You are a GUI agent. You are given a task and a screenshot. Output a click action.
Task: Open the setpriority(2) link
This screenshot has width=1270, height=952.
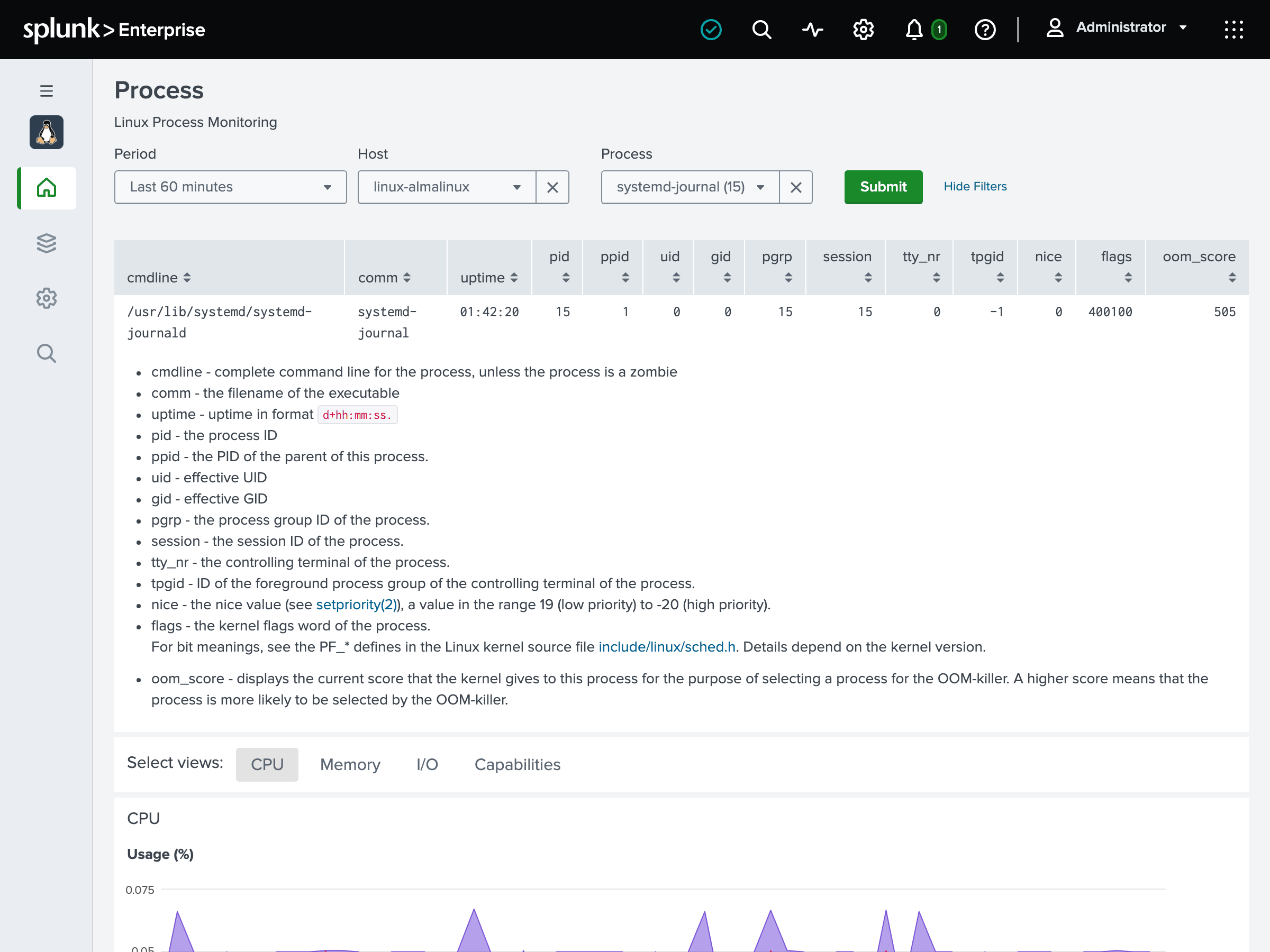tap(358, 604)
